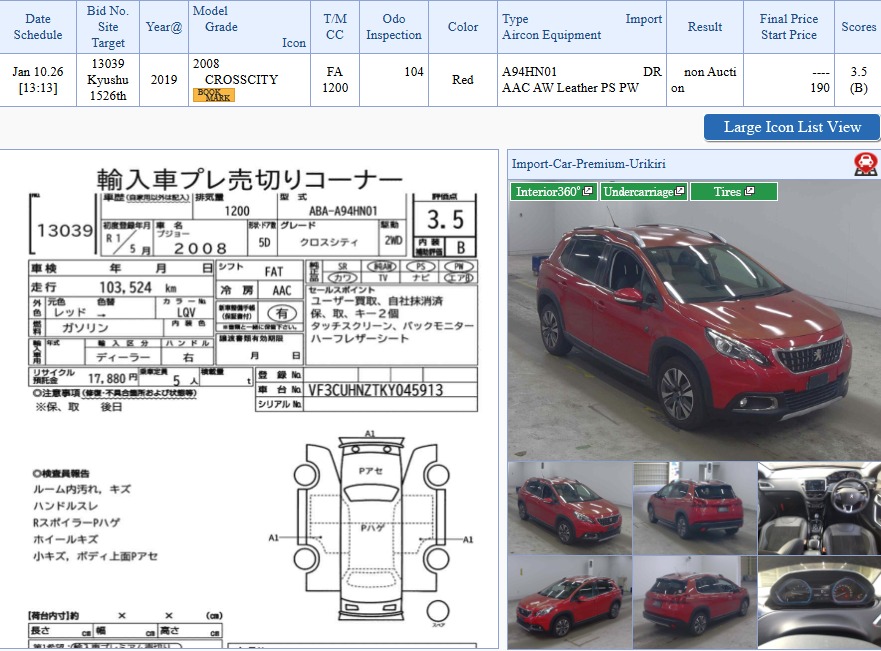Sort by Date Schedule column header

(38, 27)
